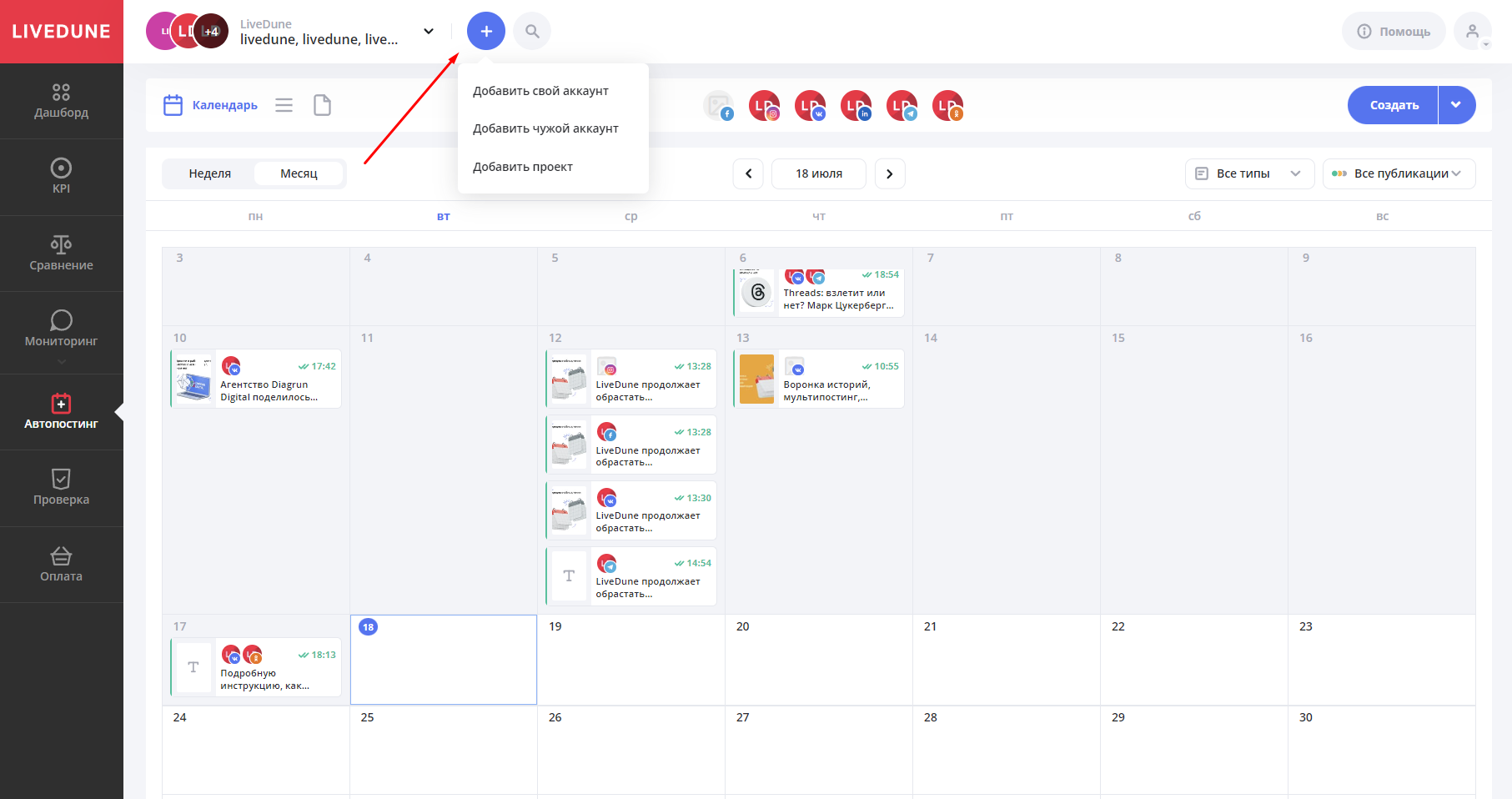Expand the Мониторинг submenu chevron
This screenshot has height=799, width=1512.
point(61,362)
